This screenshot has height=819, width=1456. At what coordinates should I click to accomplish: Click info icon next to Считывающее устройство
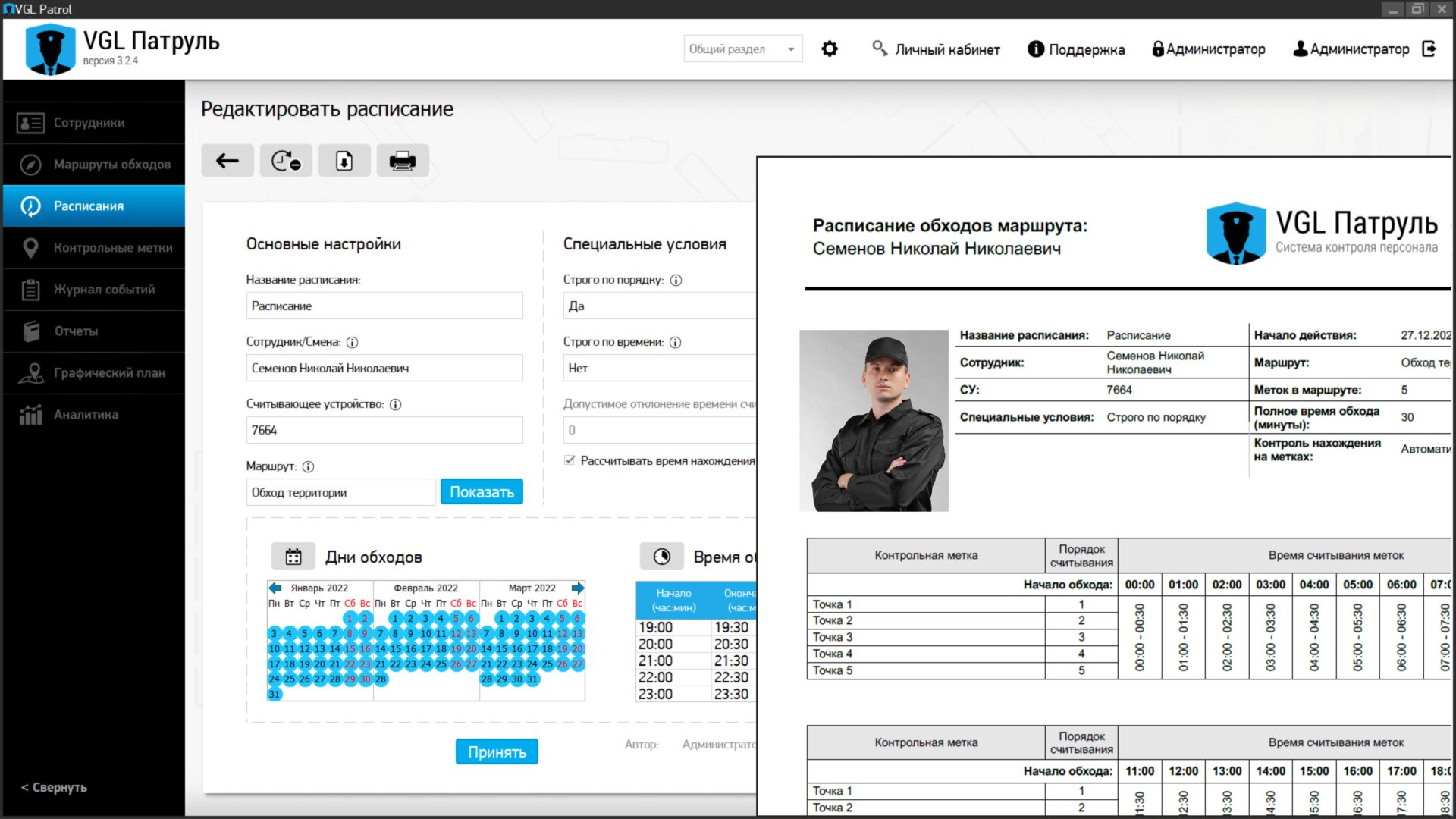click(395, 404)
